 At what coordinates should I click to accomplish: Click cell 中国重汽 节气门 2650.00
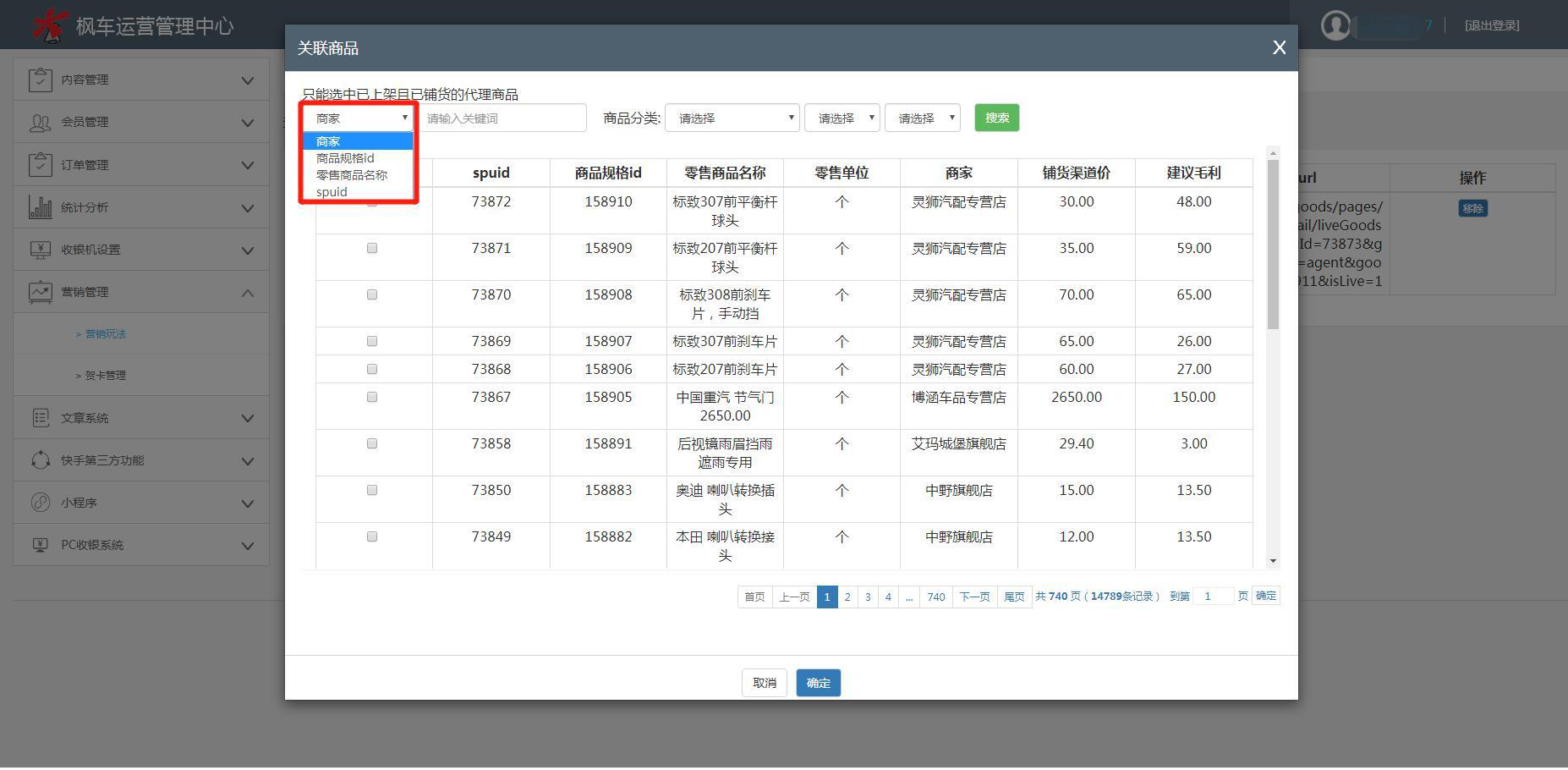pyautogui.click(x=725, y=406)
